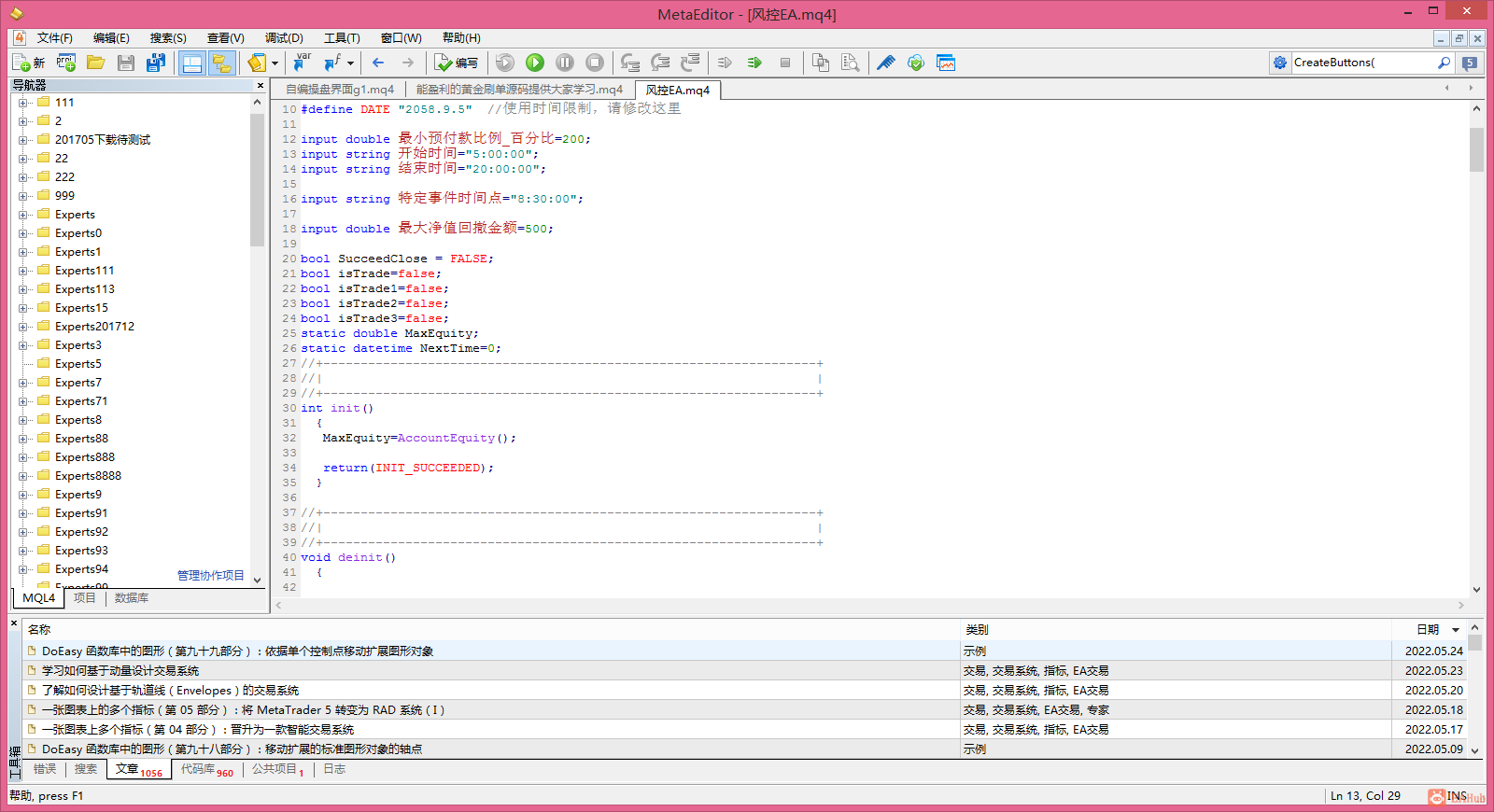1494x812 pixels.
Task: Switch to the 日志 toolbox tab
Action: [x=334, y=769]
